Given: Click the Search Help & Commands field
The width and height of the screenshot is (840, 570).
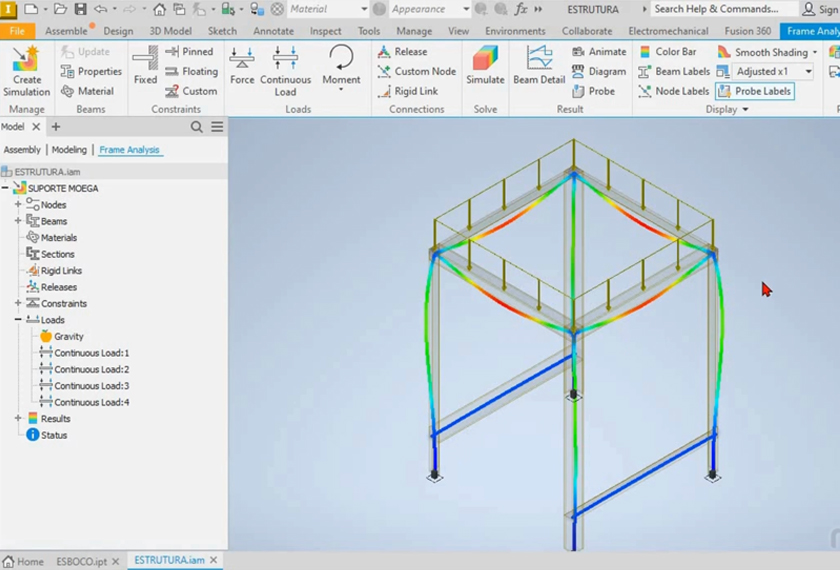Looking at the screenshot, I should click(x=715, y=9).
